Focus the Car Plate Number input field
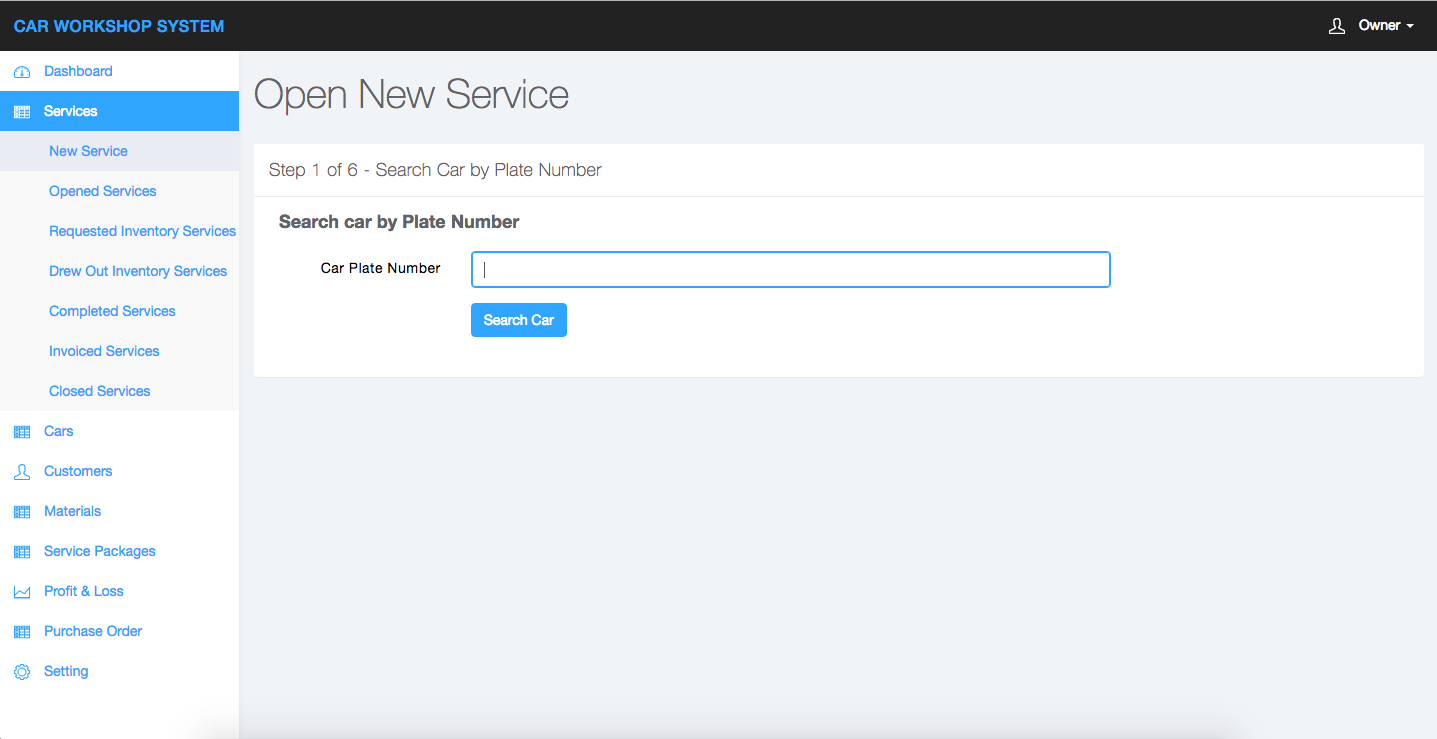This screenshot has width=1437, height=739. point(790,270)
